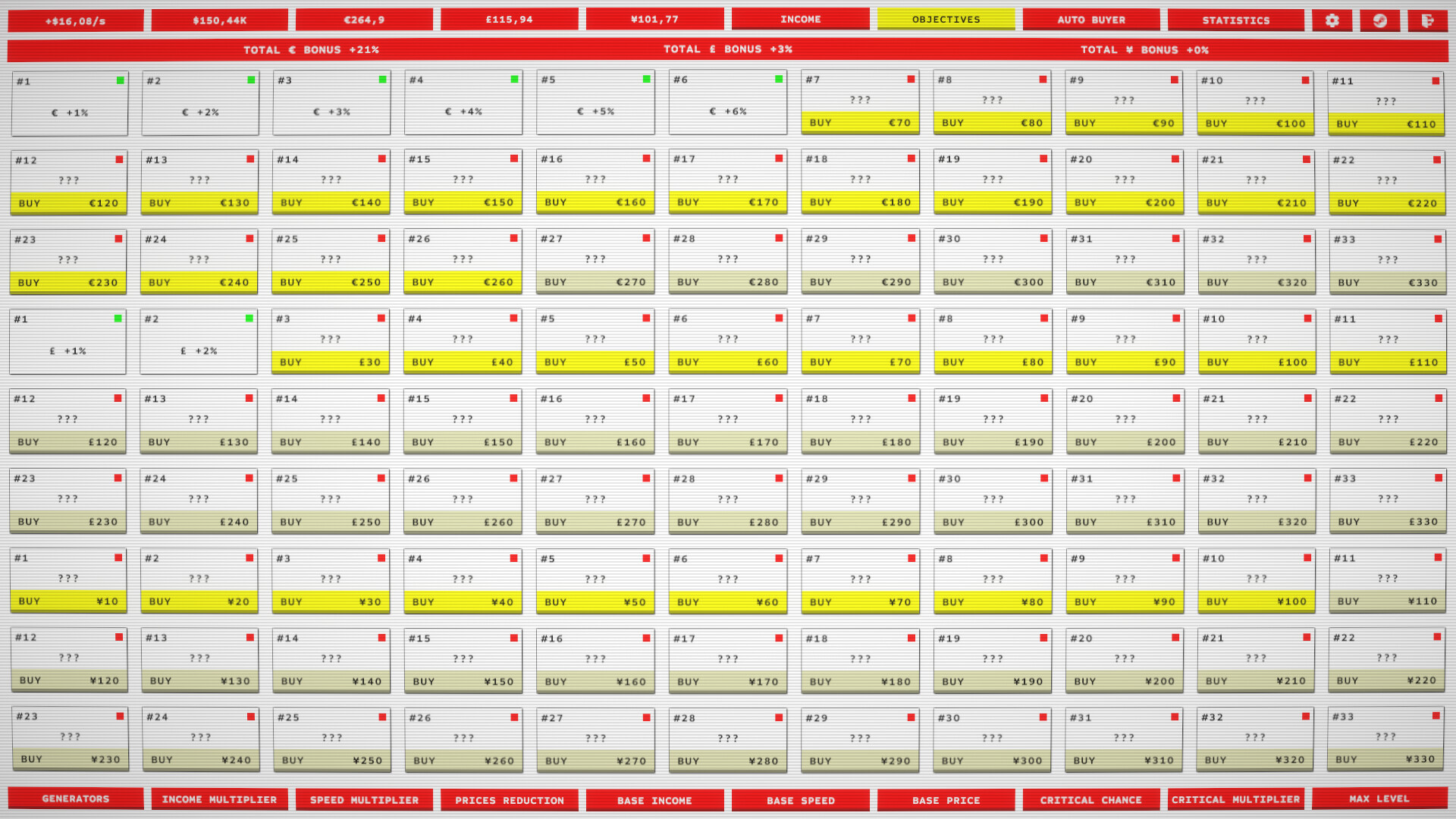This screenshot has height=819, width=1456.
Task: Open settings via the gear icon
Action: pyautogui.click(x=1332, y=20)
